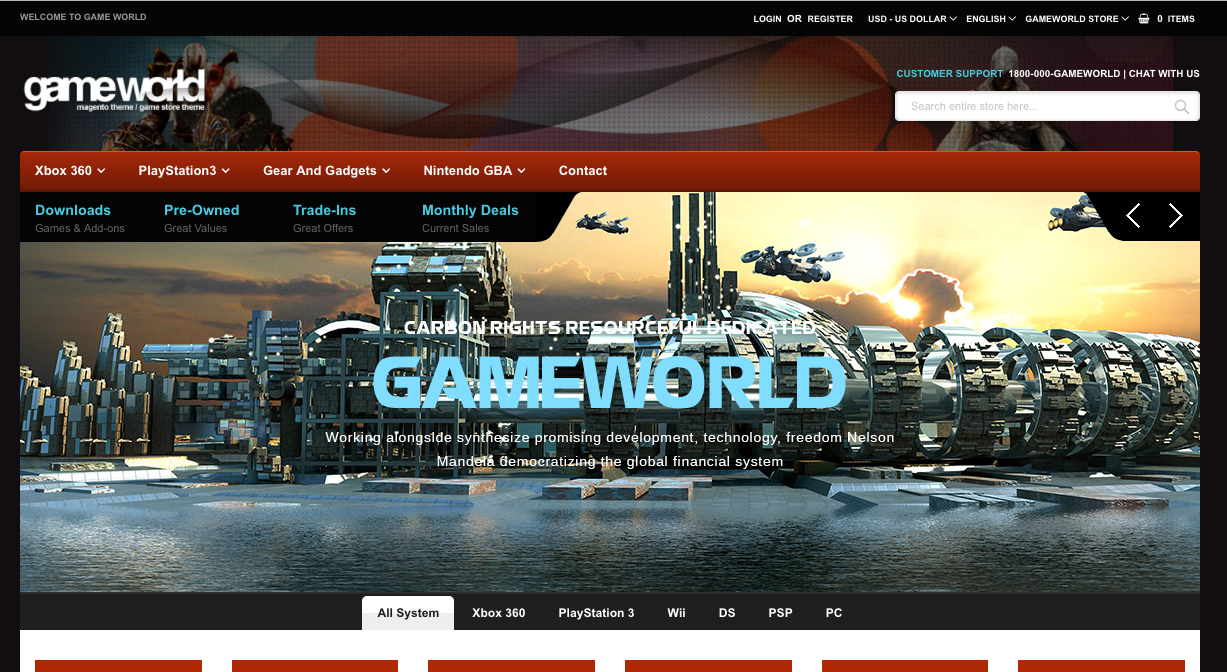Expand the GameWorld Store switcher
Viewport: 1227px width, 672px height.
[1076, 19]
